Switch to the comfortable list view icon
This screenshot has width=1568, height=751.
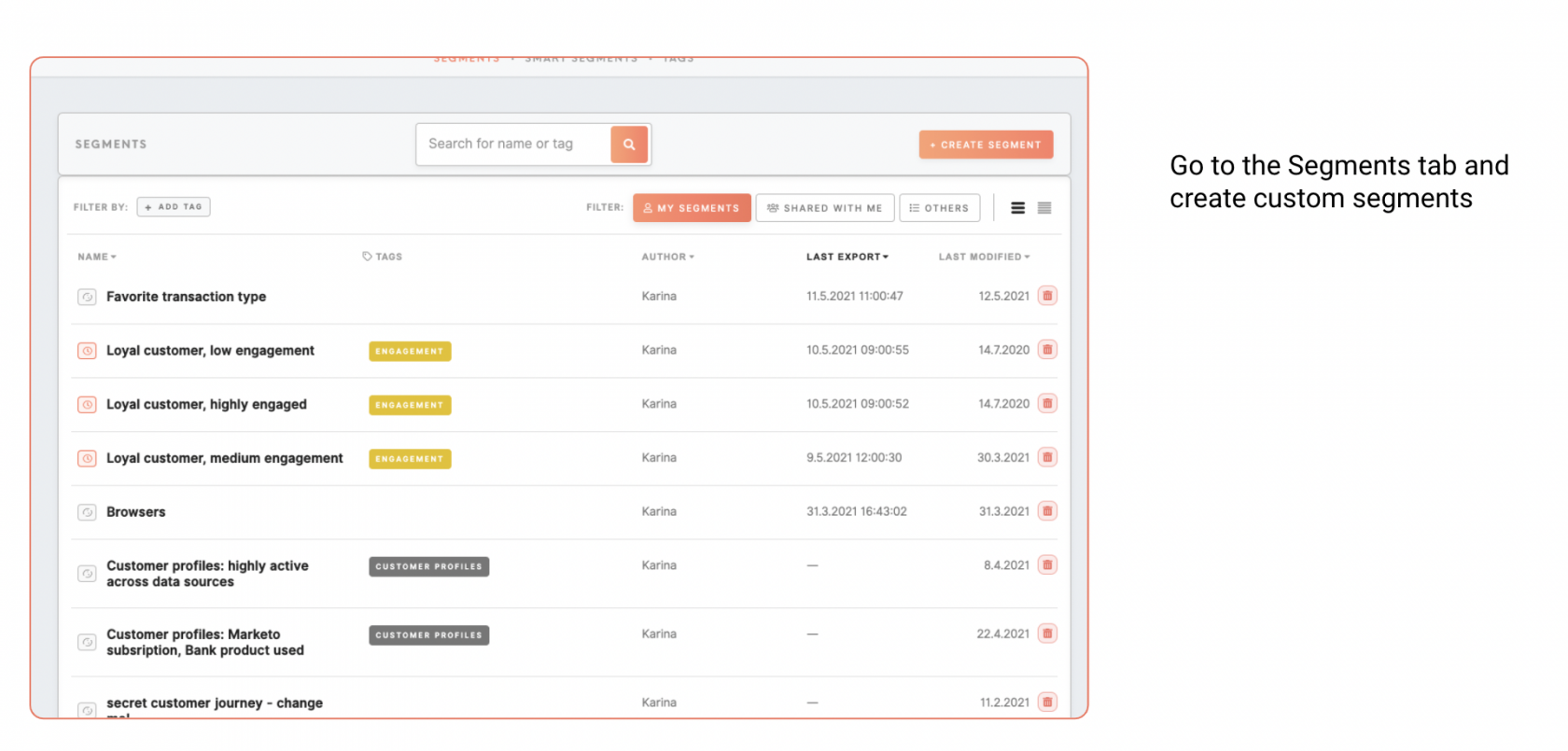coord(1018,208)
